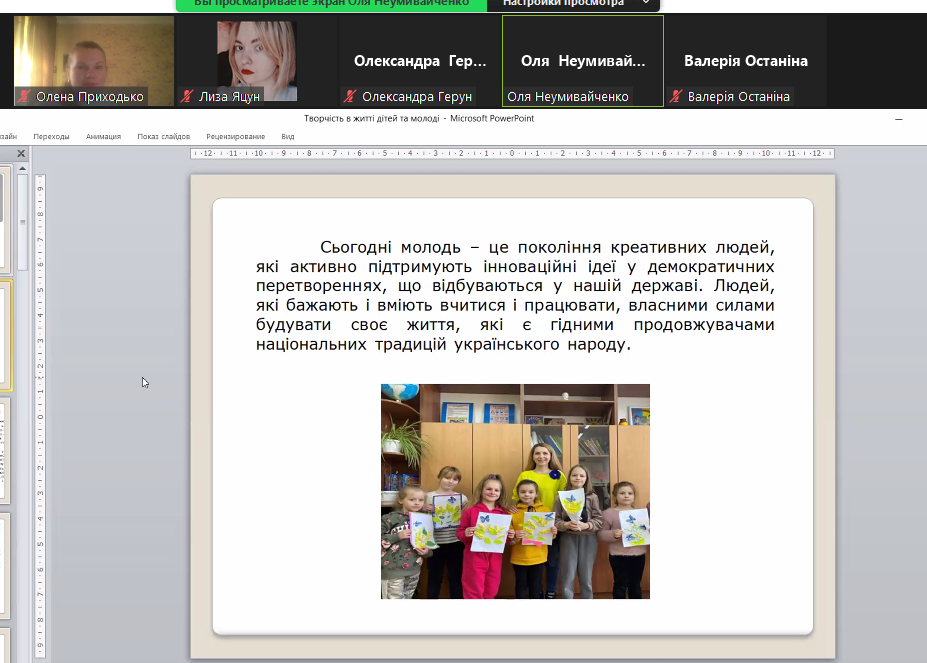The width and height of the screenshot is (927, 663).
Task: Select Лиза Яцун's participant video tile
Action: [x=257, y=55]
